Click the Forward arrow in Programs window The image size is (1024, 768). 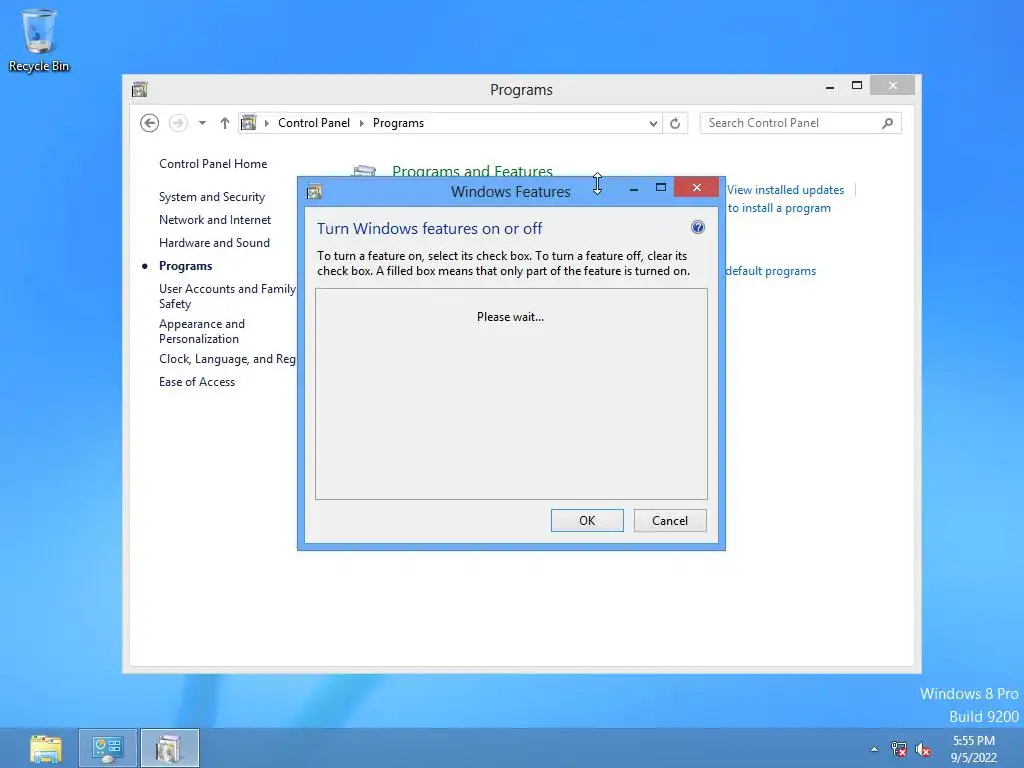click(178, 123)
